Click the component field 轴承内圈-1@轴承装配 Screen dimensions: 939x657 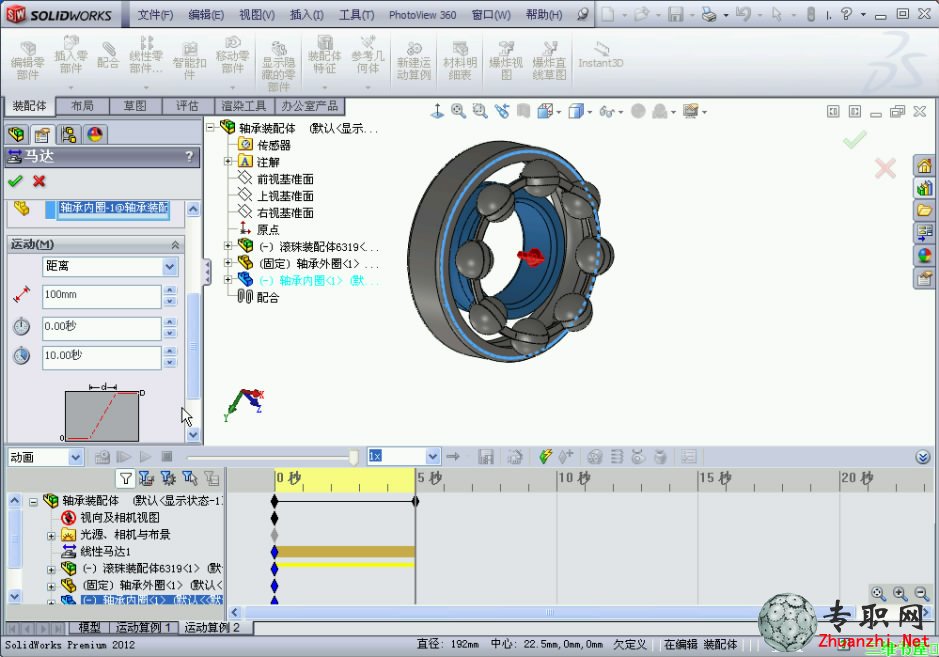click(113, 208)
